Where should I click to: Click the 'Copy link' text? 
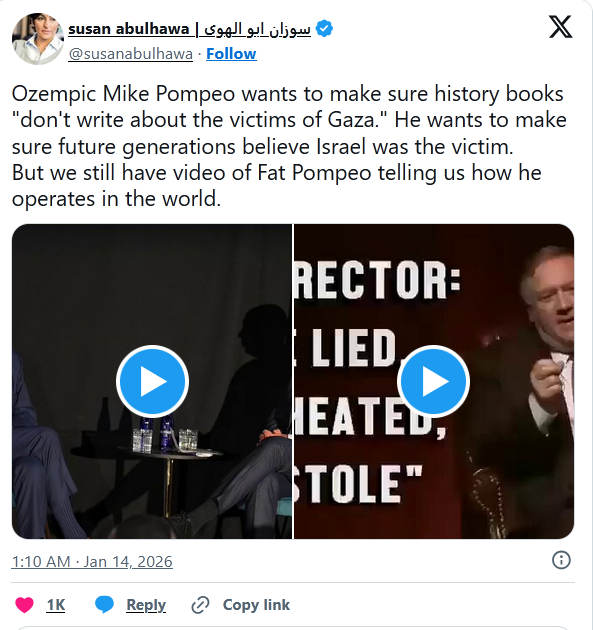256,605
